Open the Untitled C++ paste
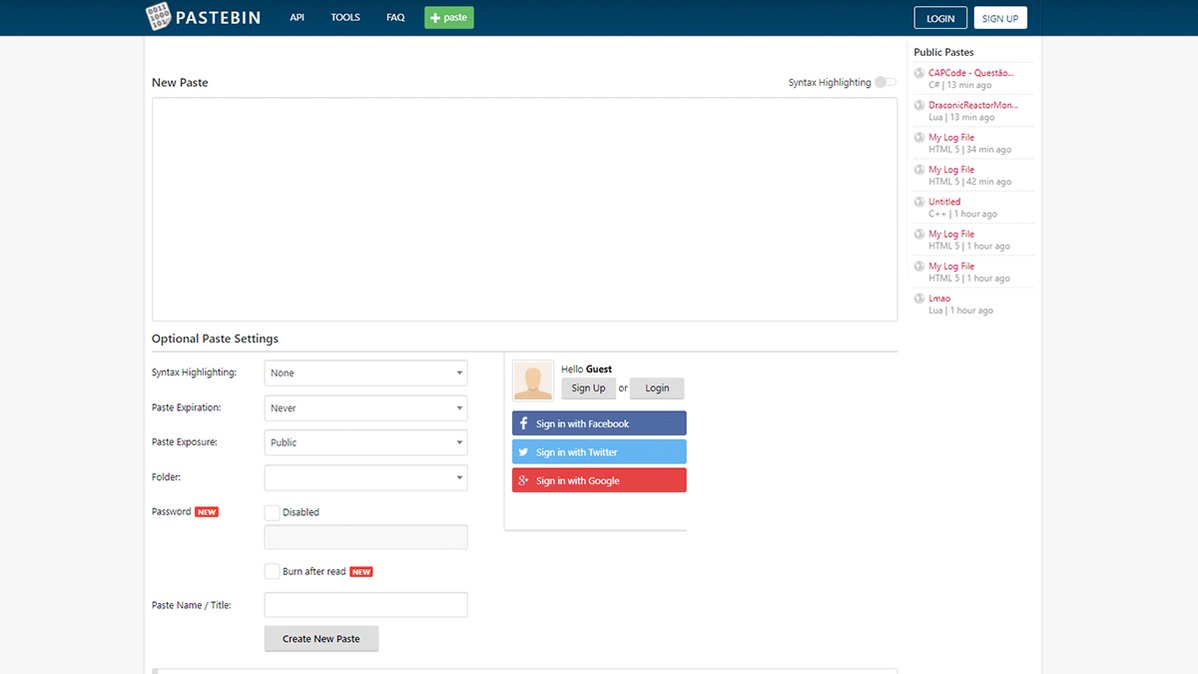Image resolution: width=1198 pixels, height=674 pixels. [944, 202]
